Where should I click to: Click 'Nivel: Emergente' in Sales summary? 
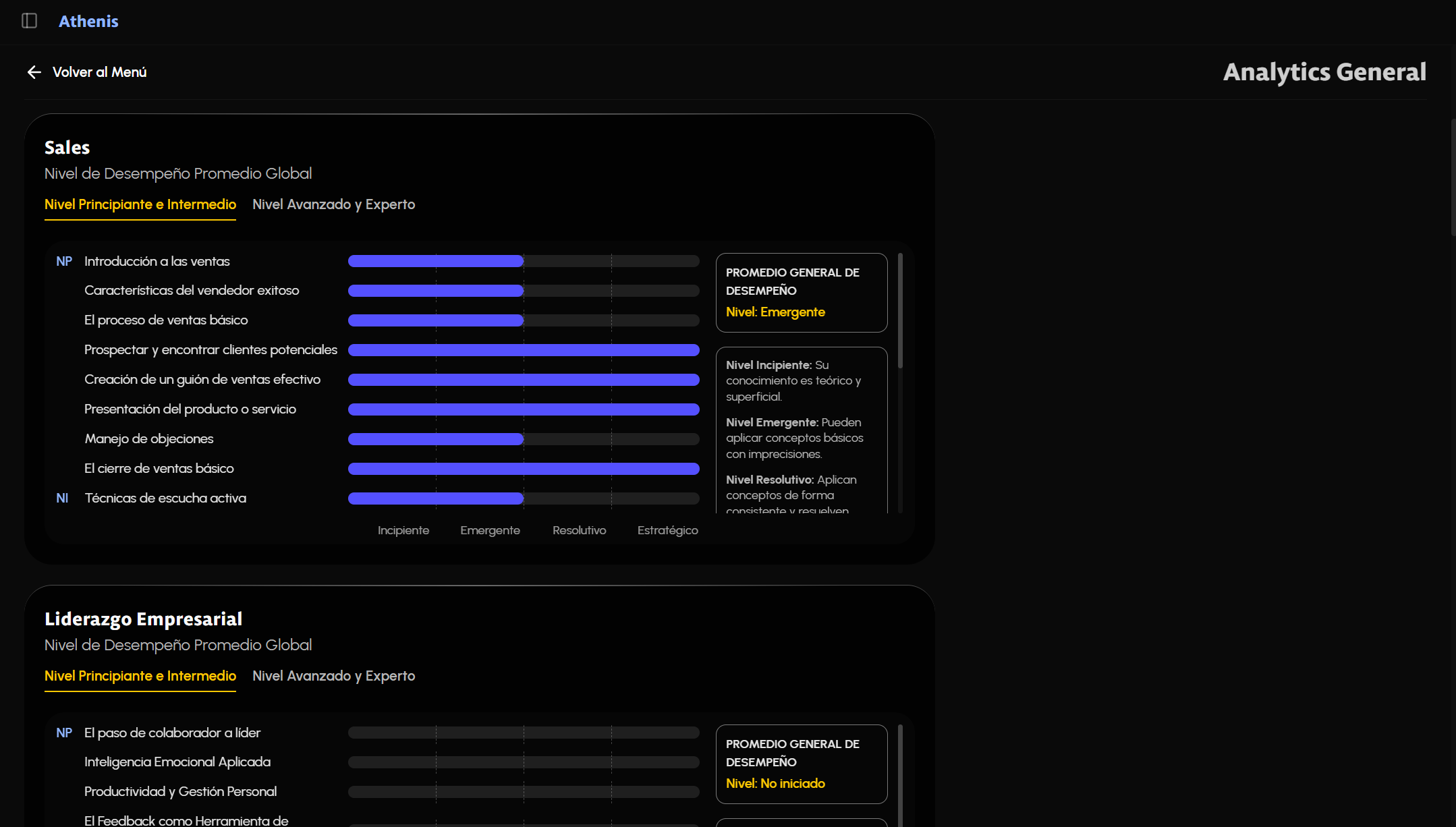(x=775, y=312)
